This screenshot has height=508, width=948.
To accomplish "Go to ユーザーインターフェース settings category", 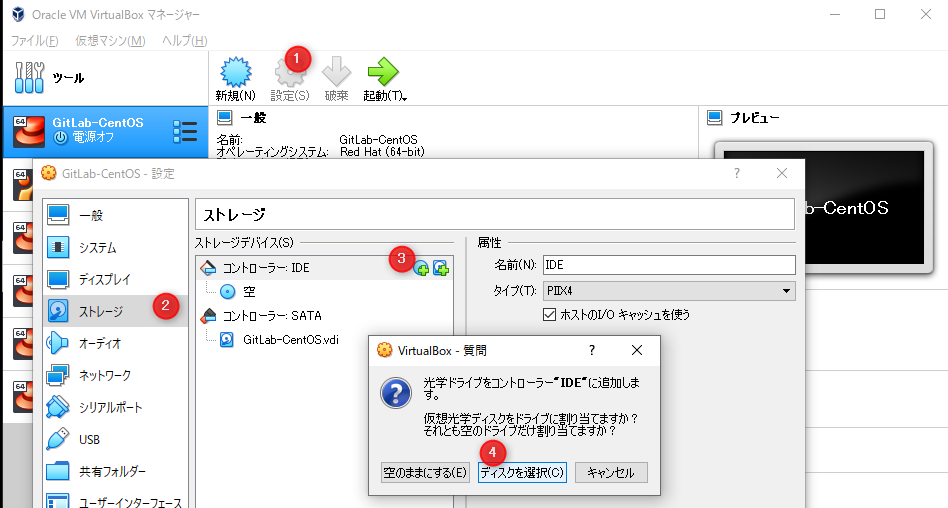I will pos(115,502).
